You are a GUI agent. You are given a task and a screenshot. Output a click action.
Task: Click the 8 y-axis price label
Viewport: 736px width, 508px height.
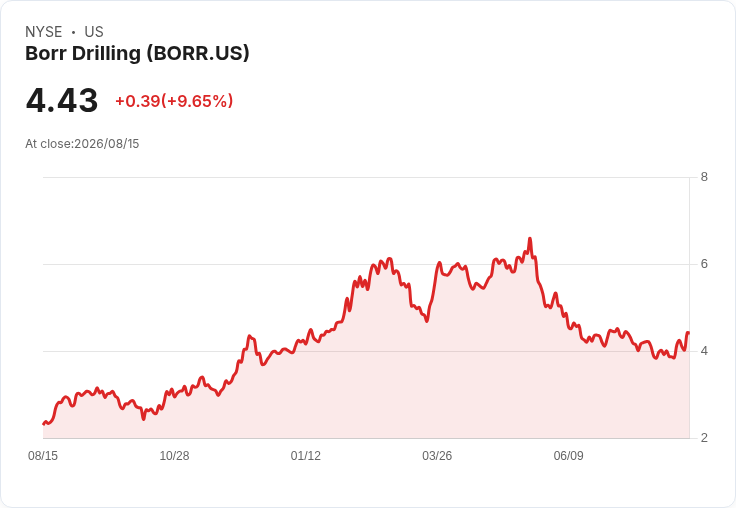coord(704,177)
